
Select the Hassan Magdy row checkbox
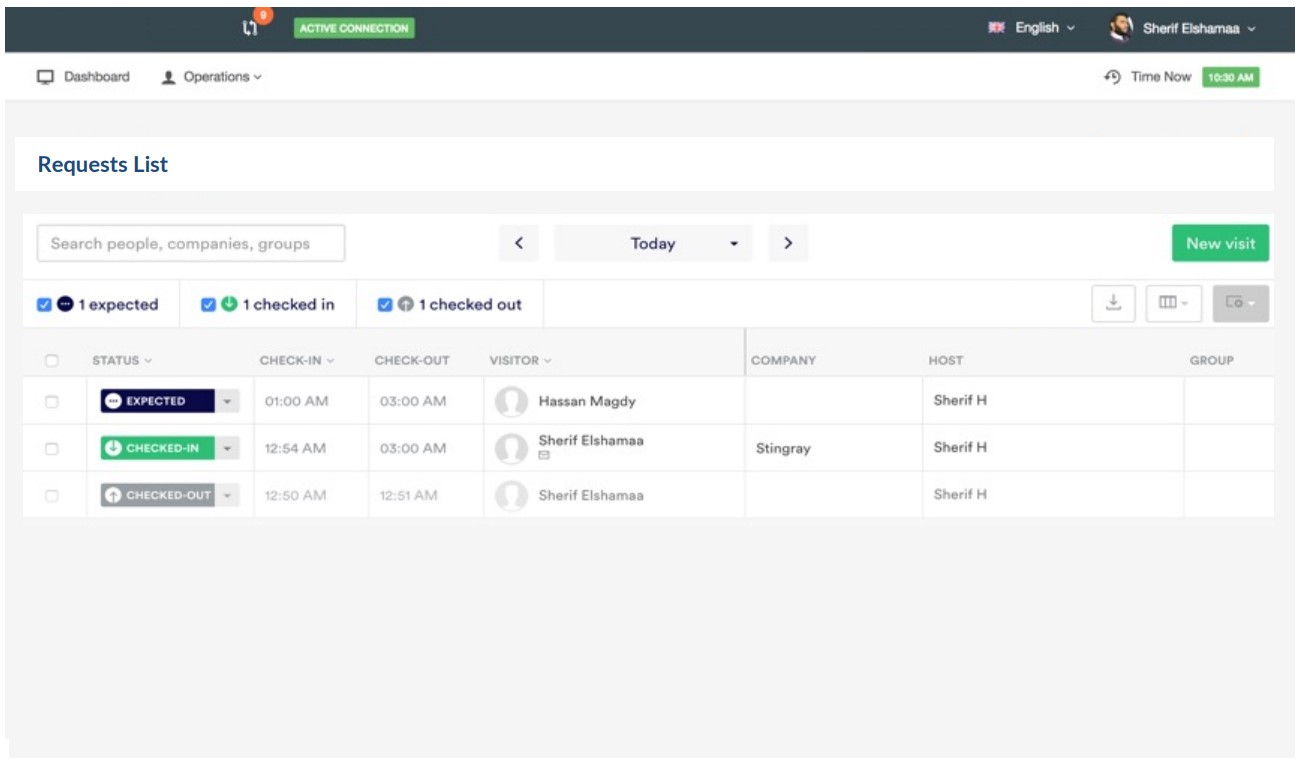(x=52, y=402)
